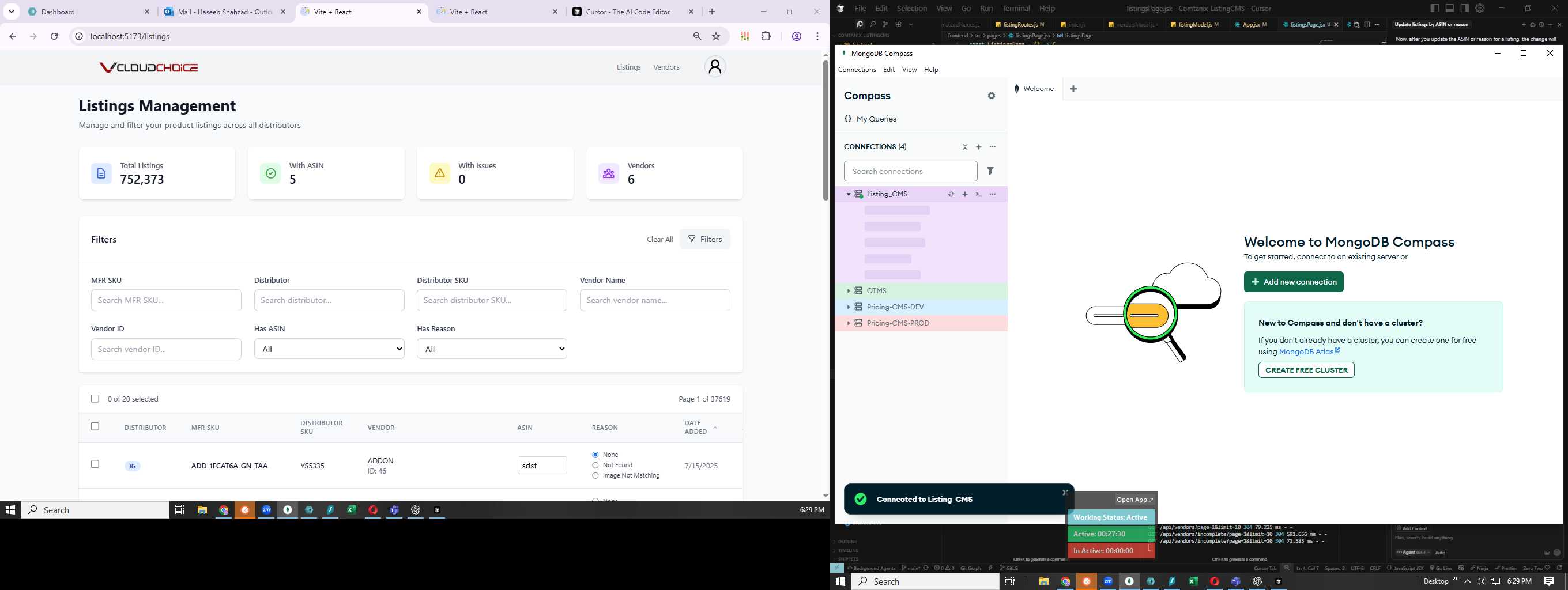Viewport: 1568px width, 590px height.
Task: Open Selection menu in Cursor
Action: tap(912, 9)
